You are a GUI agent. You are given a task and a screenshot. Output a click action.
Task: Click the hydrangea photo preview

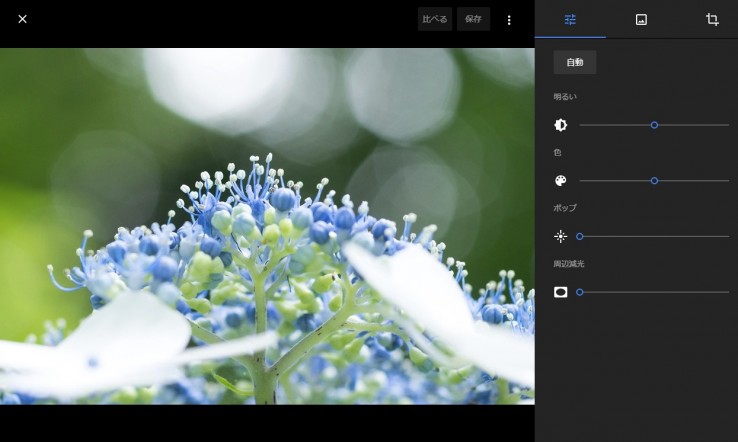click(x=267, y=226)
